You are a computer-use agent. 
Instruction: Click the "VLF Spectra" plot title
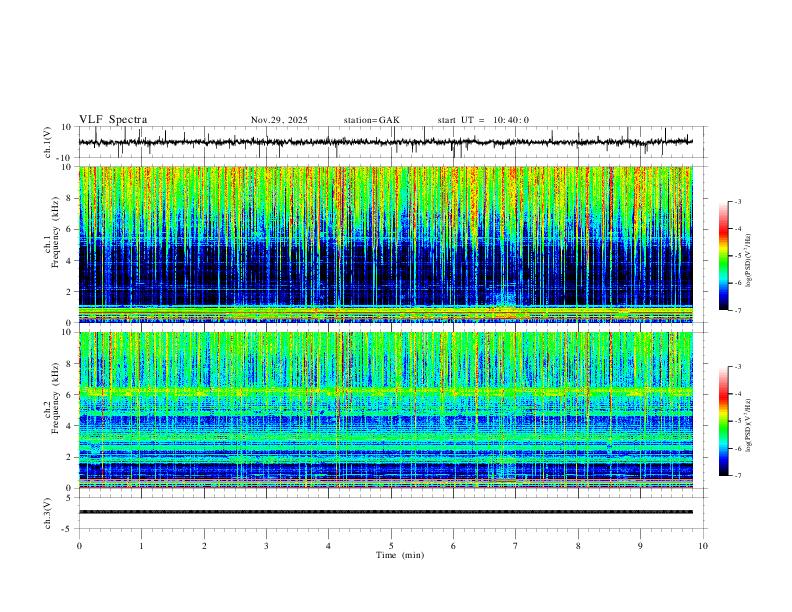[x=113, y=120]
